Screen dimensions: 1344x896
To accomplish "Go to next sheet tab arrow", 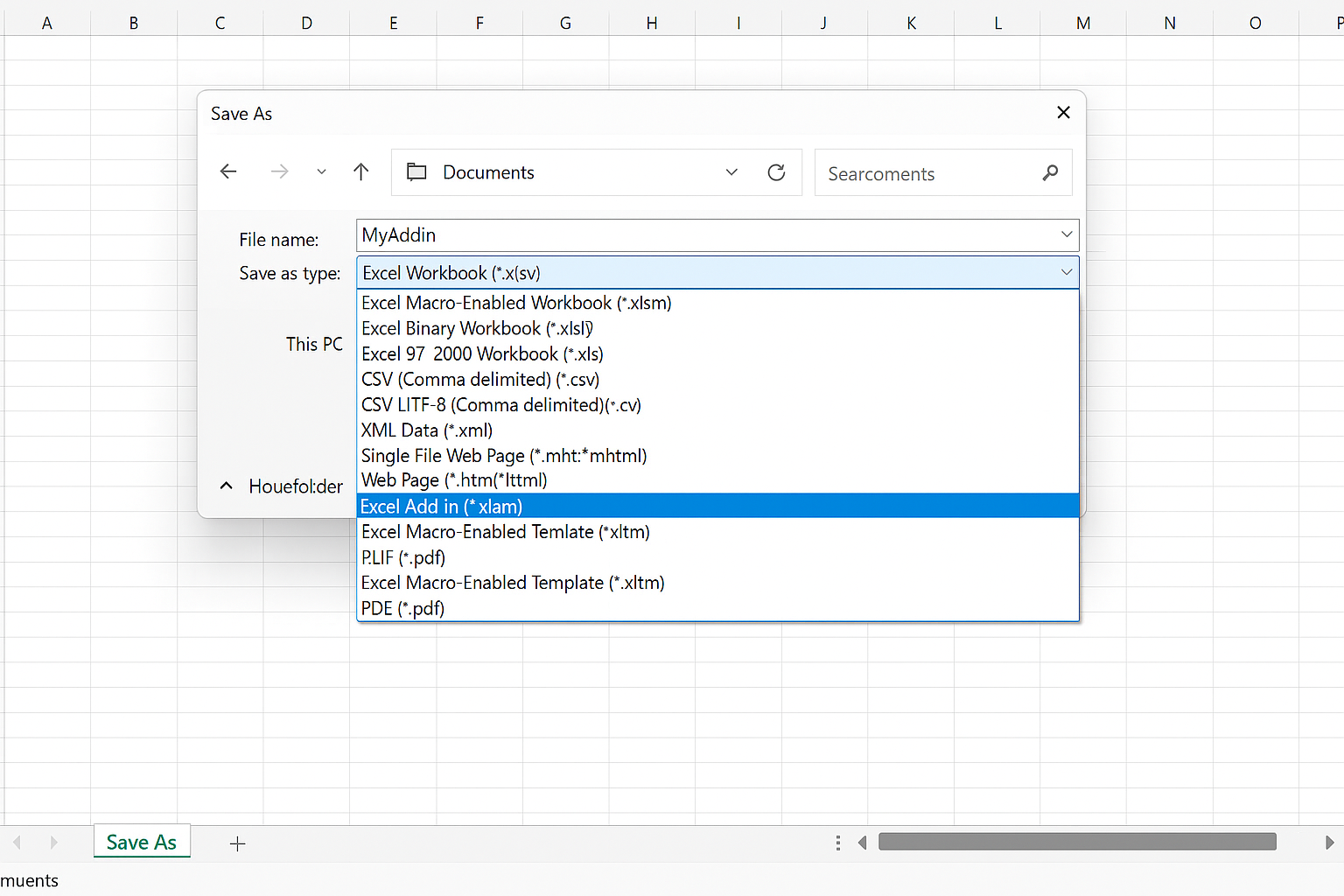I will (x=53, y=842).
